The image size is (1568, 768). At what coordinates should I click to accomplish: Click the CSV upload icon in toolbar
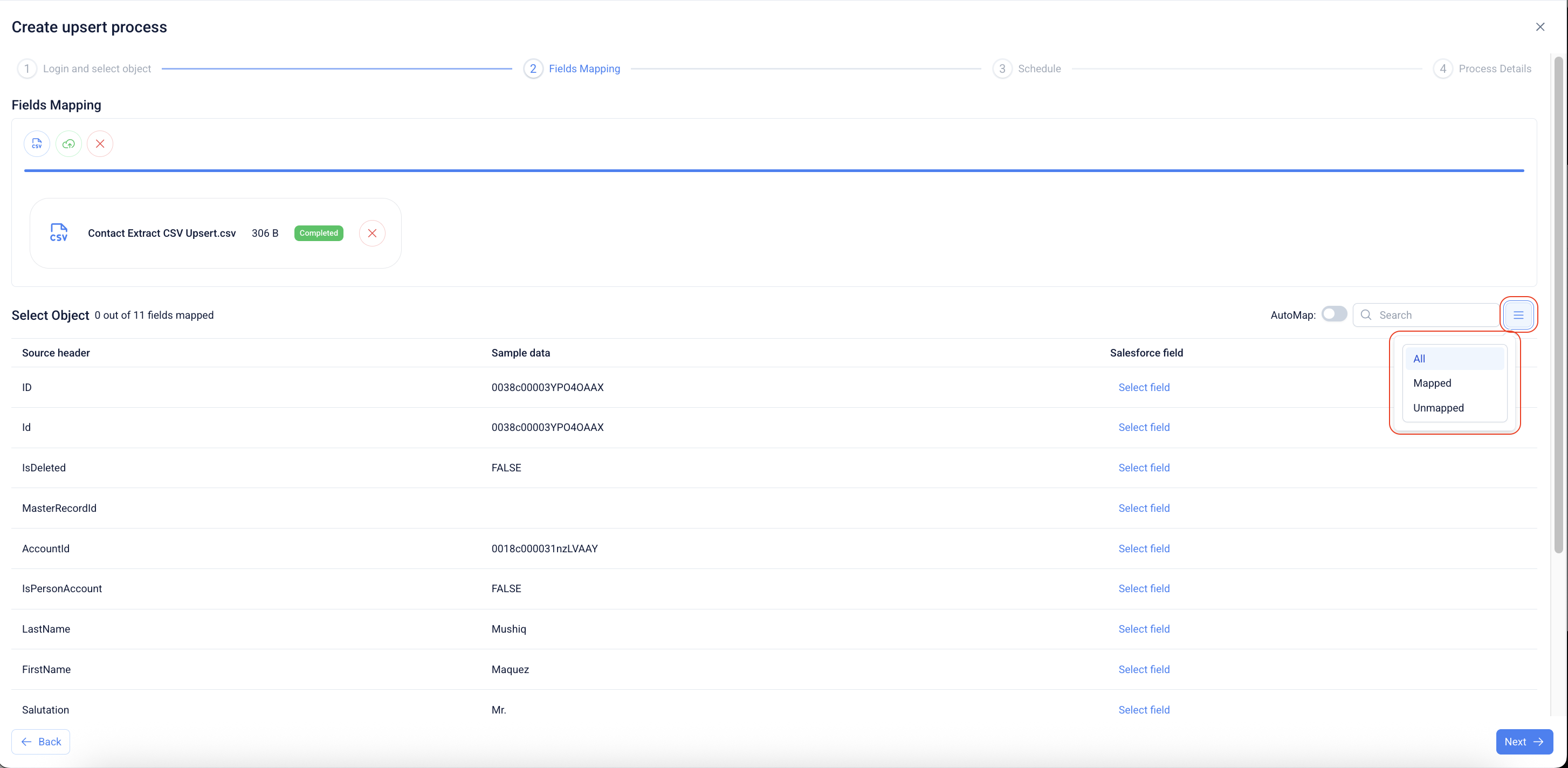[x=37, y=144]
